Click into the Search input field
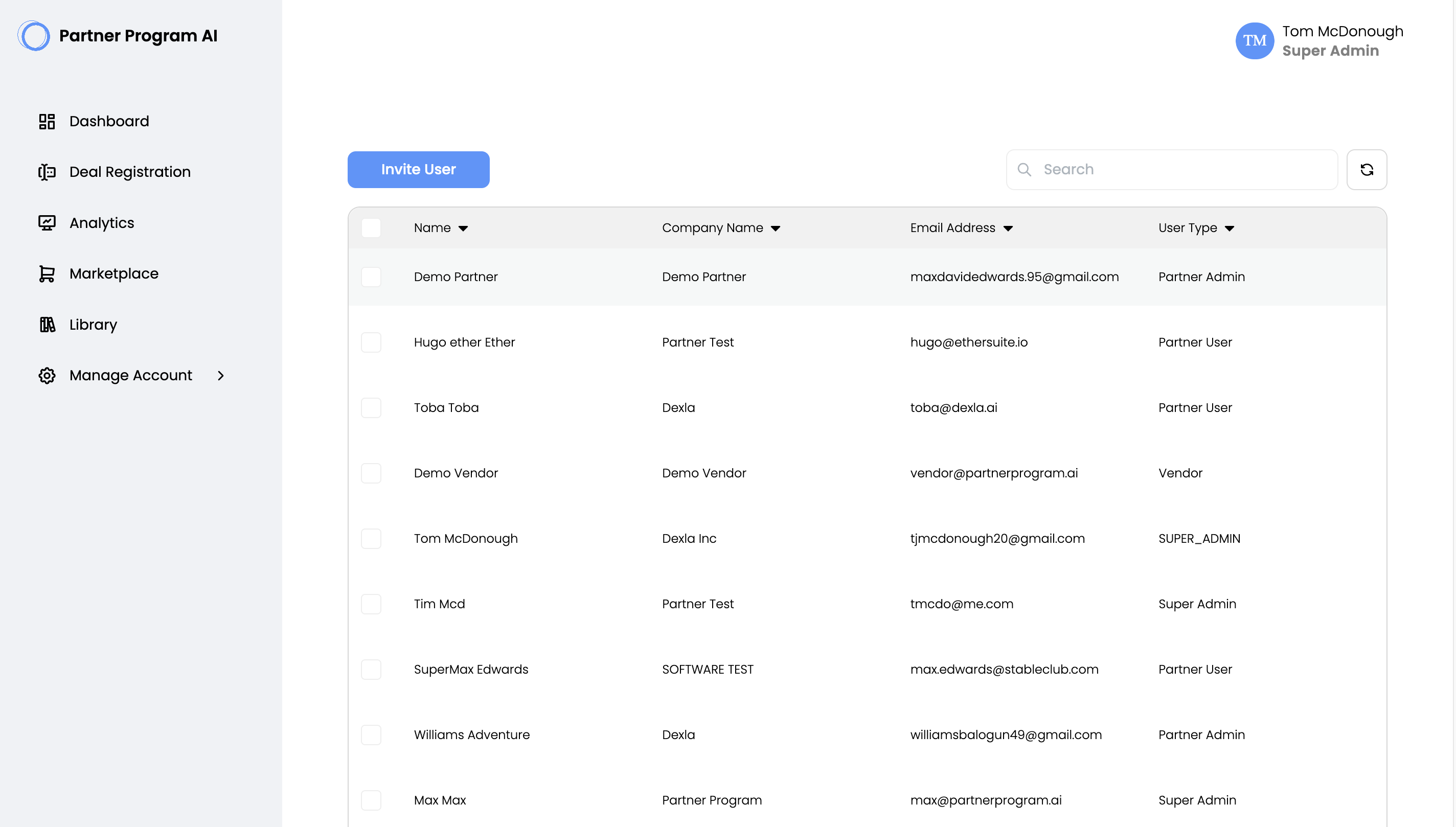This screenshot has height=827, width=1456. [x=1185, y=169]
